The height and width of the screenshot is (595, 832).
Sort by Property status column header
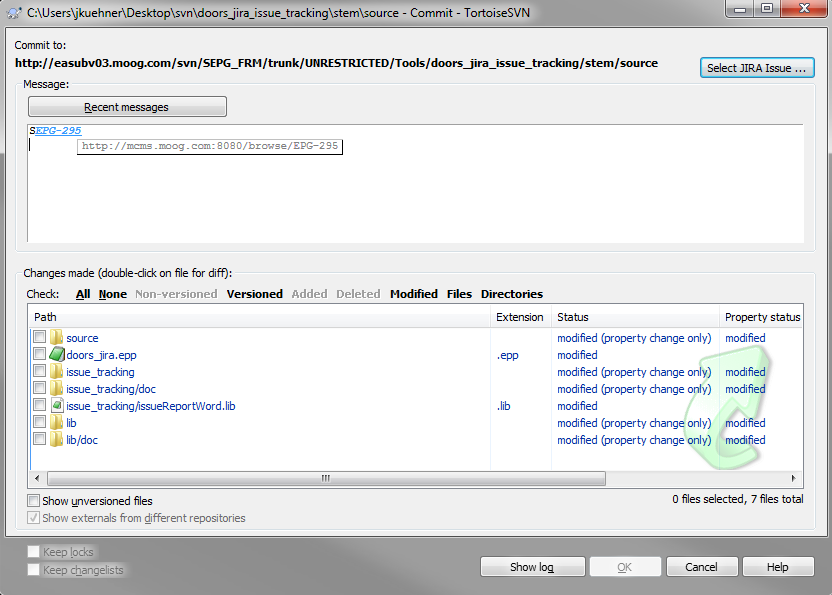point(761,317)
